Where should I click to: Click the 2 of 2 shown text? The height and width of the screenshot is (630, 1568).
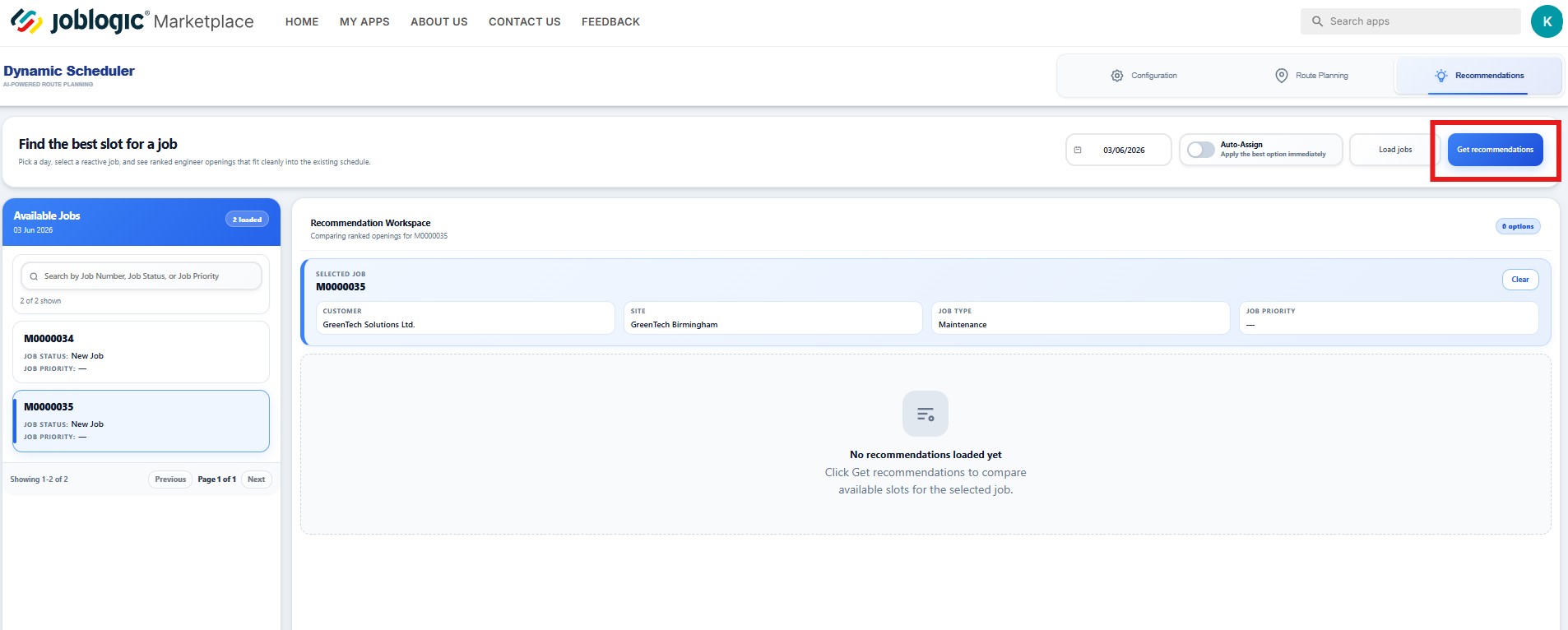40,301
